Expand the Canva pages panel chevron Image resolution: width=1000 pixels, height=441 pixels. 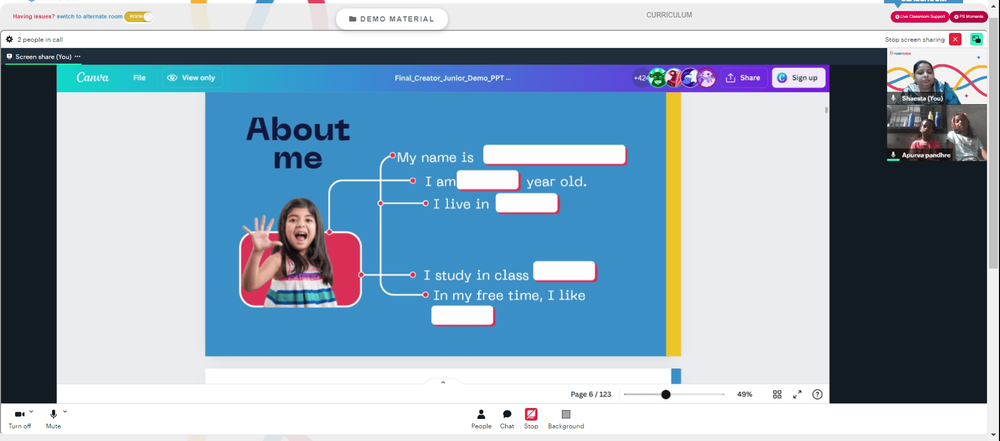pyautogui.click(x=443, y=382)
